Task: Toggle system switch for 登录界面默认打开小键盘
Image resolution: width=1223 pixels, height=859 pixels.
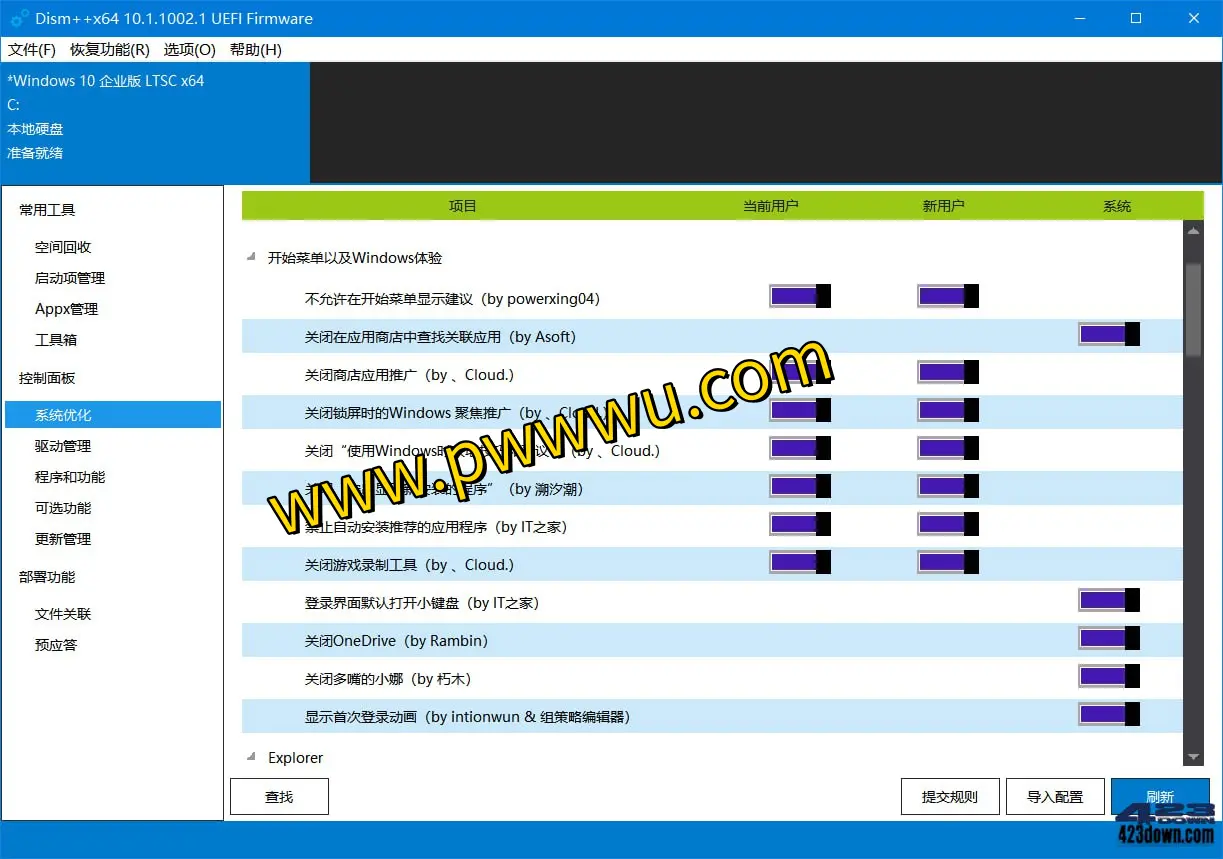Action: click(1109, 600)
